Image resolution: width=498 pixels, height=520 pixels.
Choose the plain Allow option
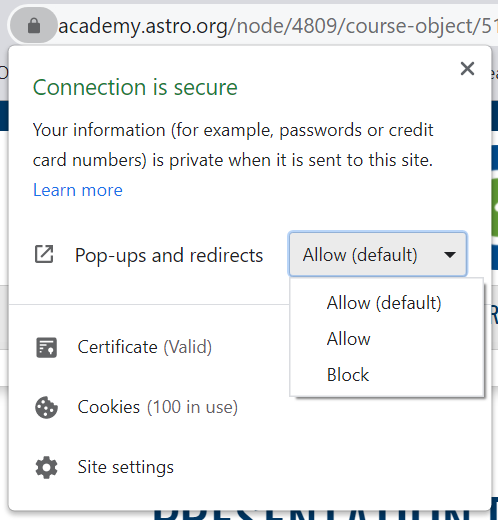[x=349, y=339]
